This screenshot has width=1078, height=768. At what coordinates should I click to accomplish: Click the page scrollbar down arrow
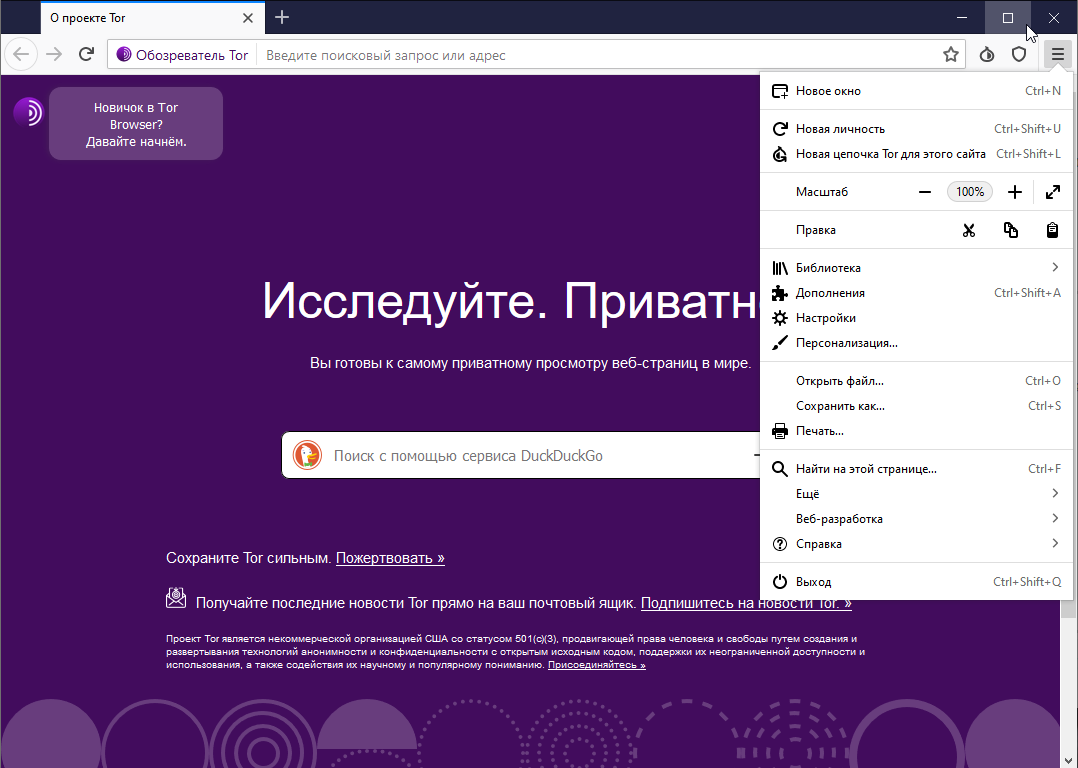coord(1068,760)
